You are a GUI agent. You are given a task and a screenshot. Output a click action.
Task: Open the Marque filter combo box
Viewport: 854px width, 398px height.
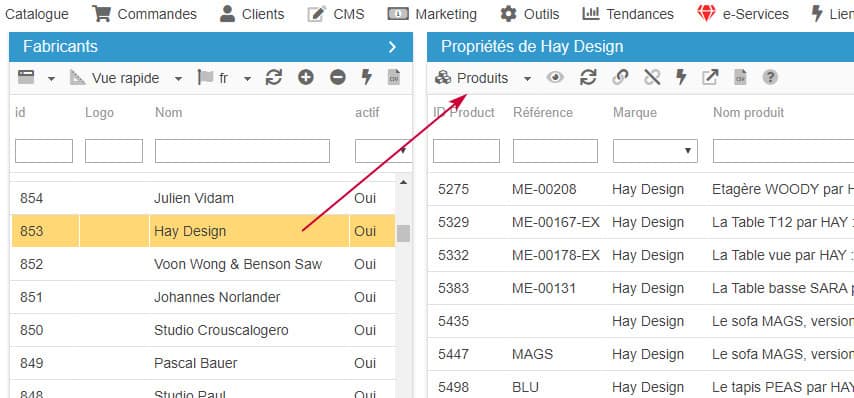655,151
